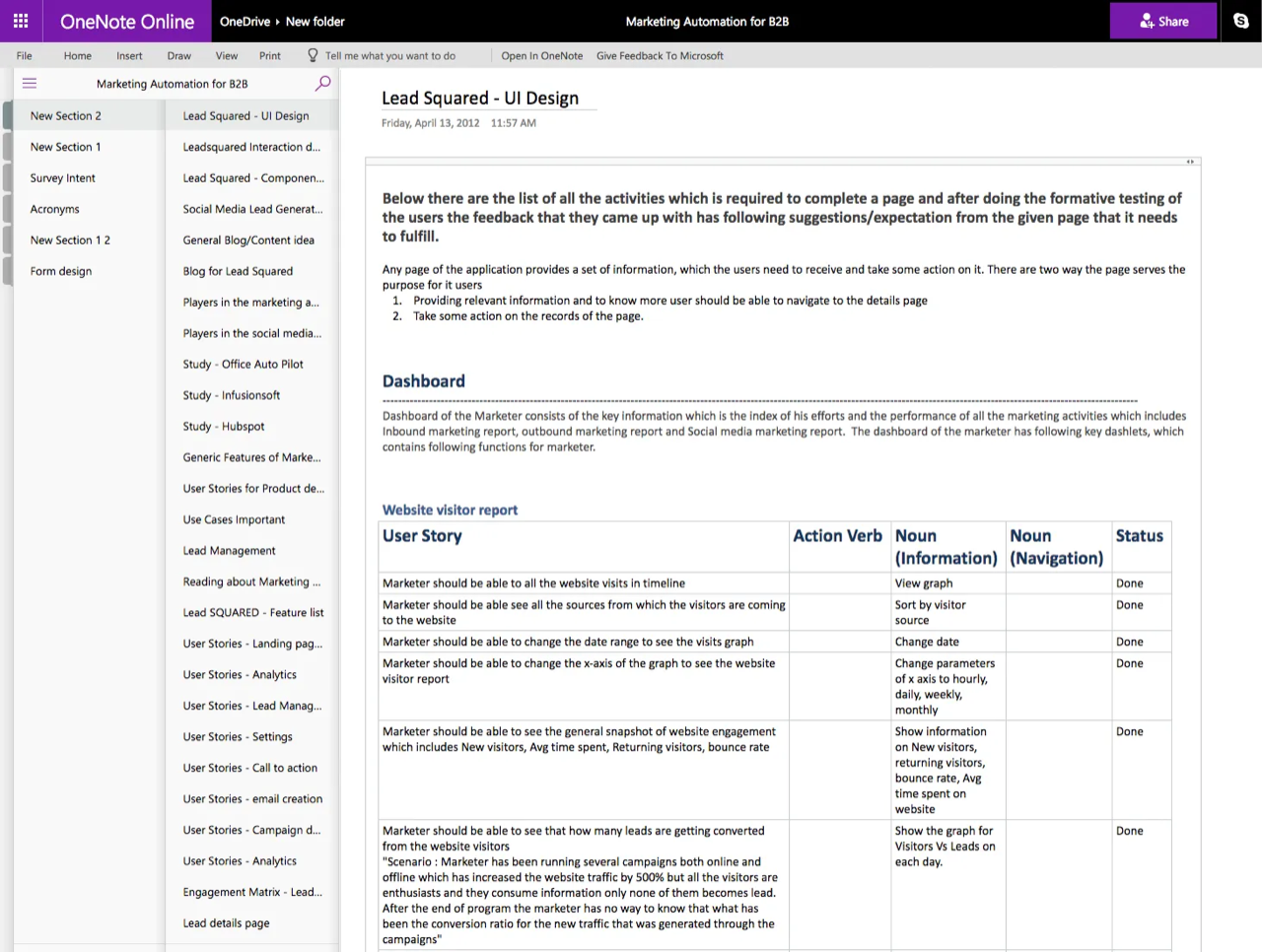Click Tell me what you want to do field
Image resolution: width=1262 pixels, height=952 pixels.
(x=390, y=56)
